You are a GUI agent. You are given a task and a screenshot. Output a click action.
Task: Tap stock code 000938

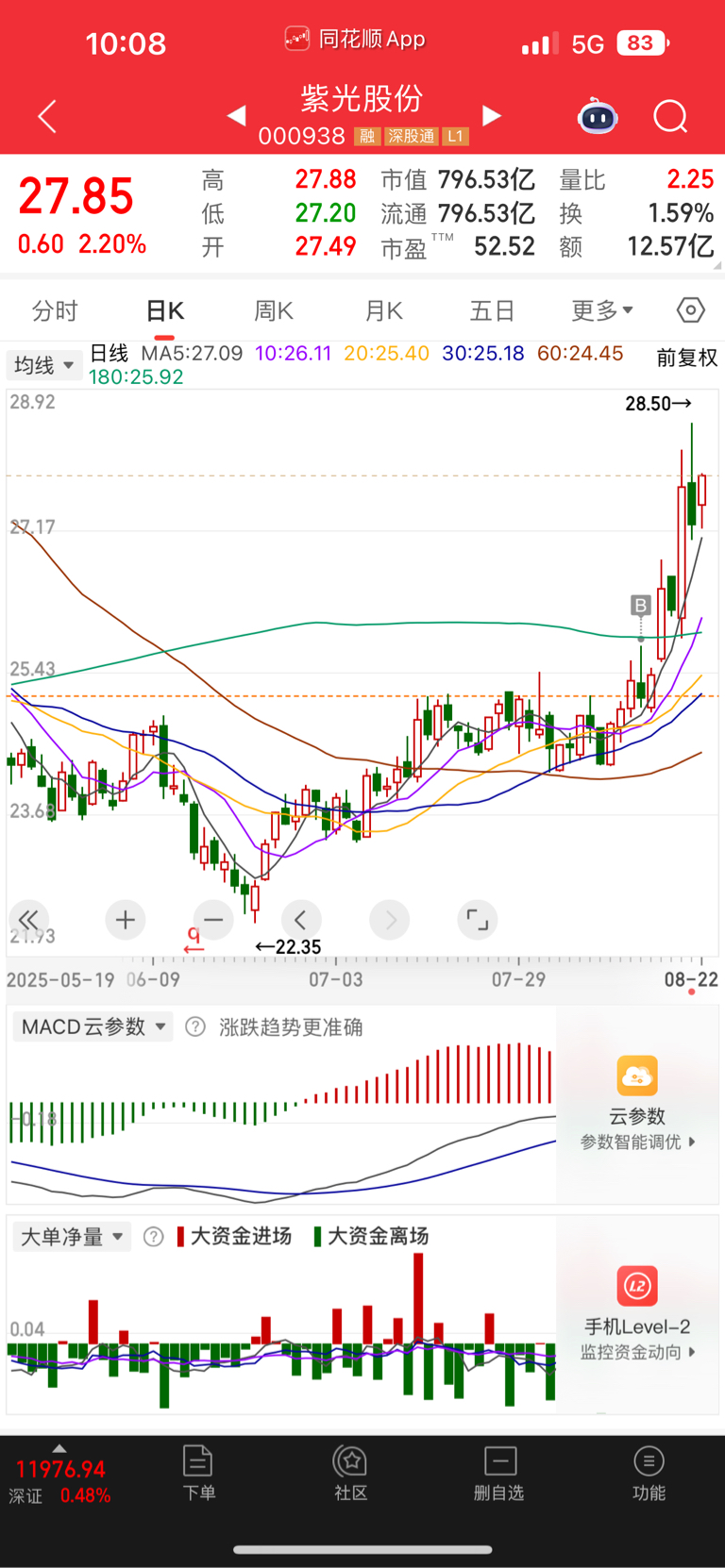pyautogui.click(x=302, y=137)
